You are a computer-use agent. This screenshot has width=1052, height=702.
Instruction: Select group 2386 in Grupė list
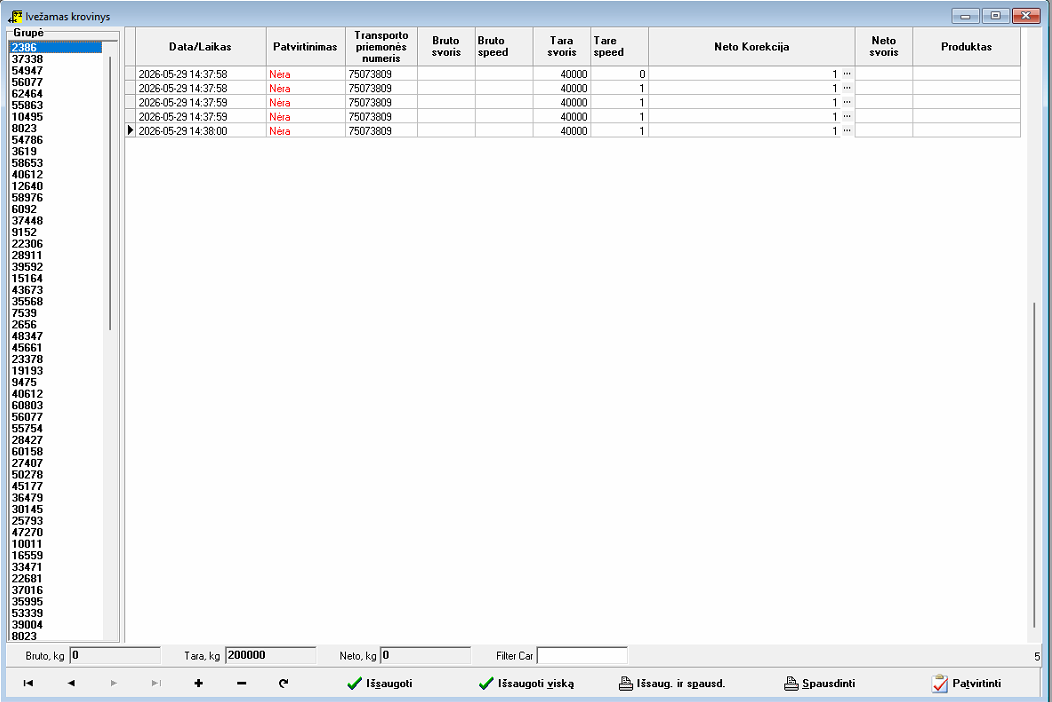pos(56,48)
